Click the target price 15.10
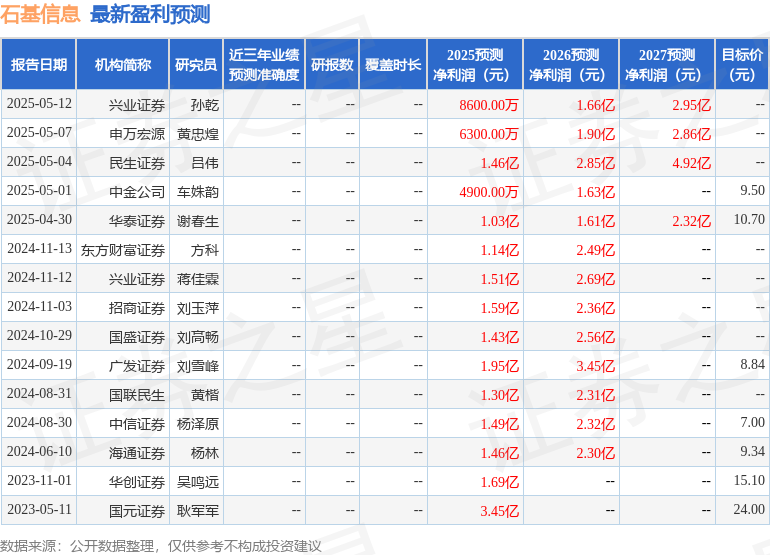Image resolution: width=770 pixels, height=555 pixels. pos(749,480)
